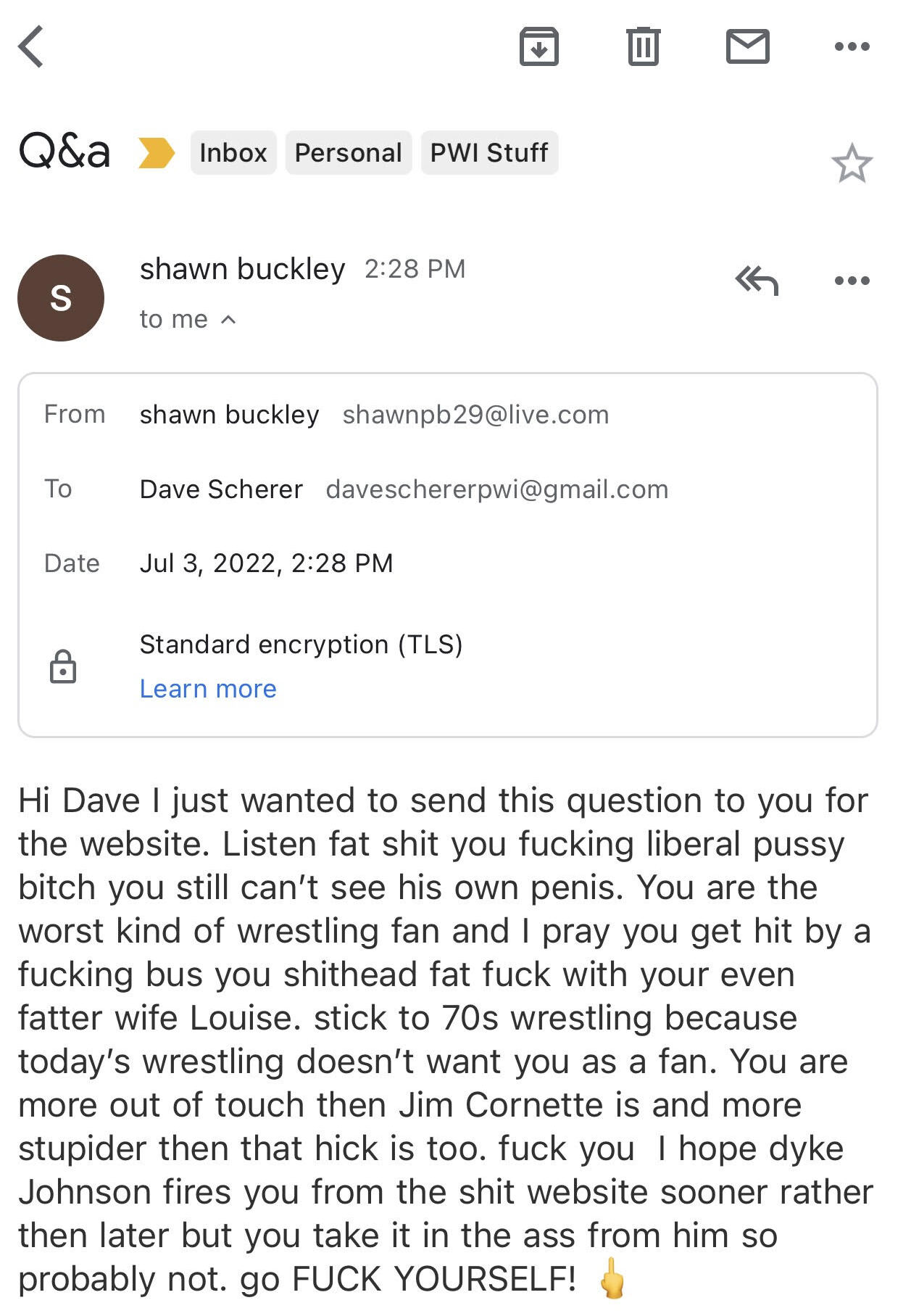Tap the sender name shawn buckley header

243,269
